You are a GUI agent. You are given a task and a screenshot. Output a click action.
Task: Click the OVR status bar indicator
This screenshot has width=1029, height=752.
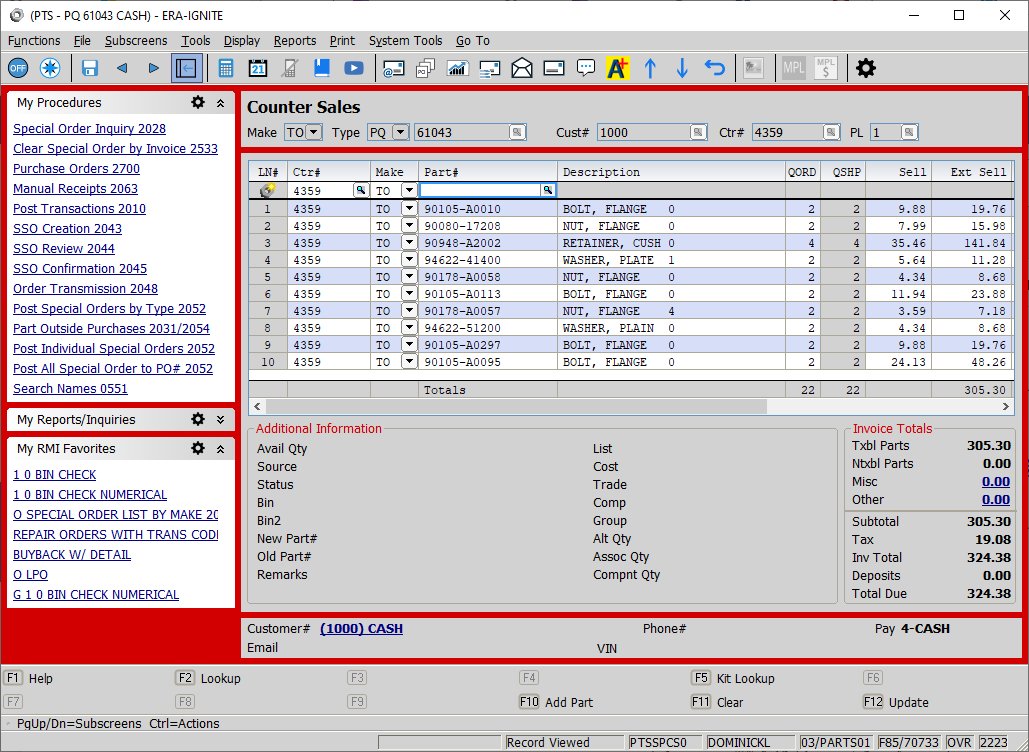tap(959, 742)
